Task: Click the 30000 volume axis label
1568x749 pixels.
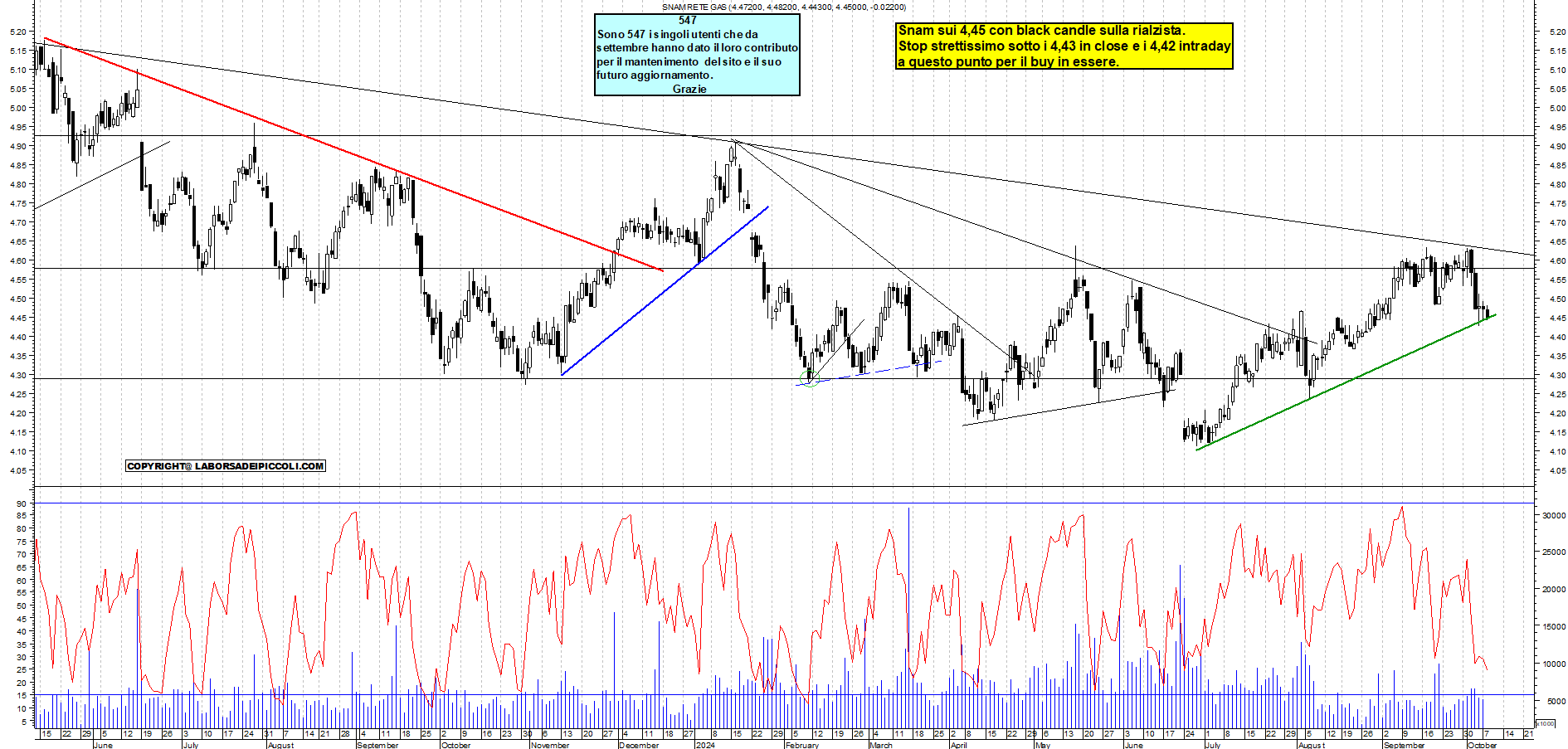Action: coord(1554,515)
